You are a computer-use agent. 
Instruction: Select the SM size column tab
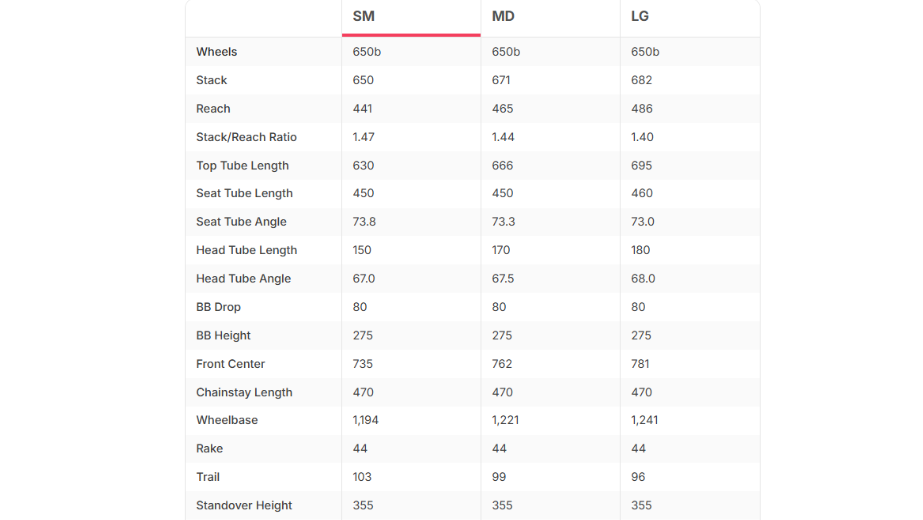pos(411,17)
